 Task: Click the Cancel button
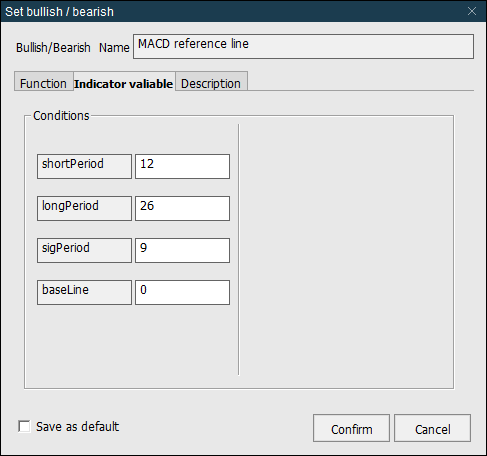tap(433, 428)
